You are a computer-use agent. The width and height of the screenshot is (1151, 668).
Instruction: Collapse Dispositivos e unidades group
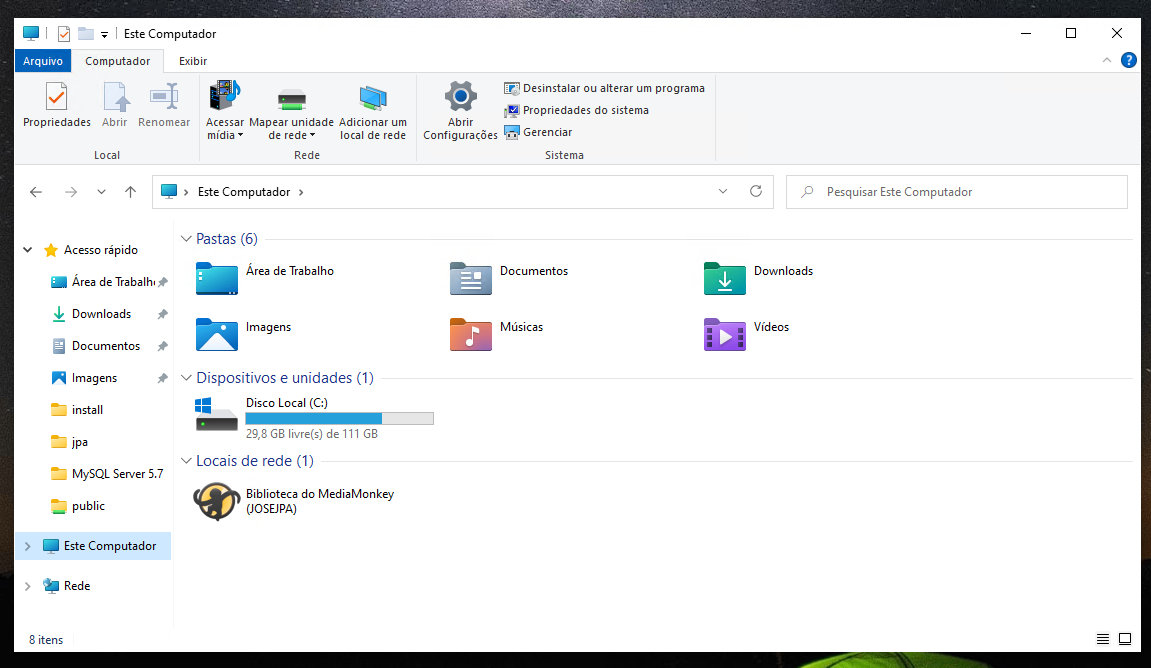point(186,378)
